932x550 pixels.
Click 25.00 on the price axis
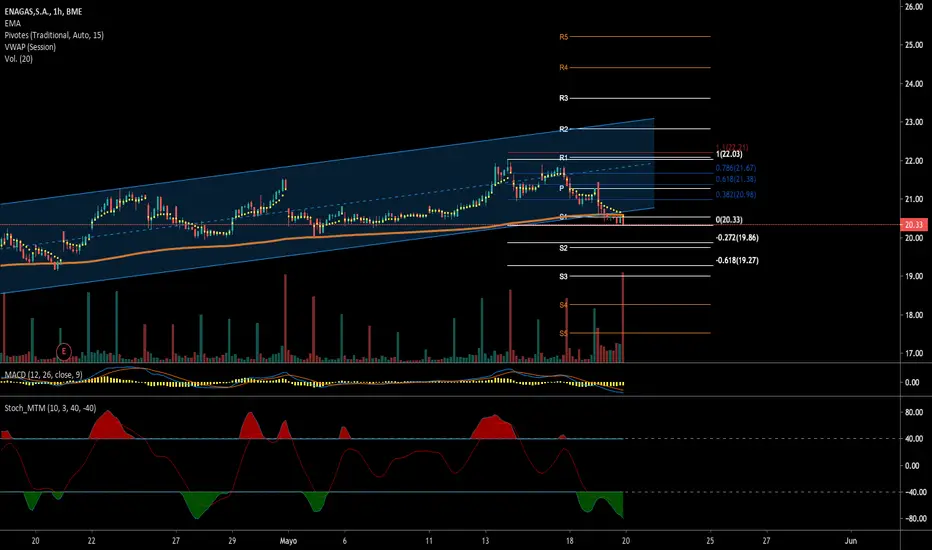tap(914, 45)
